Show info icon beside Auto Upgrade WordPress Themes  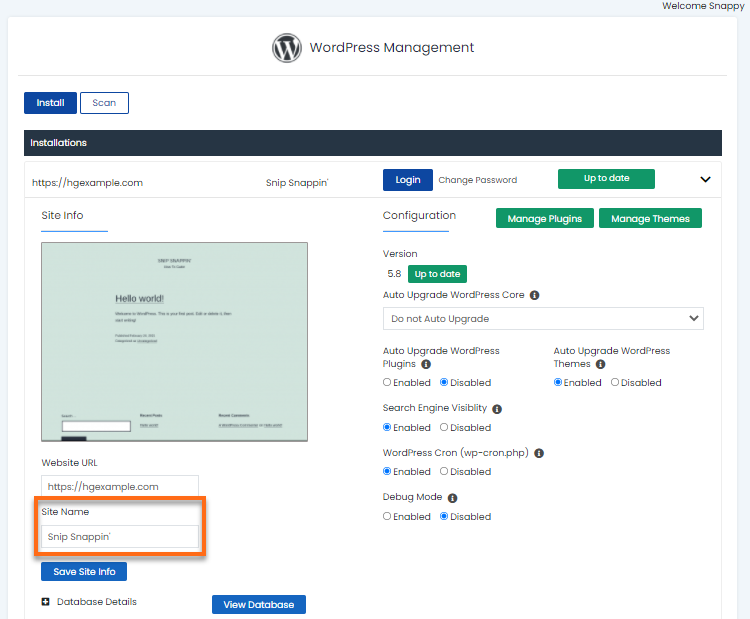(x=600, y=365)
